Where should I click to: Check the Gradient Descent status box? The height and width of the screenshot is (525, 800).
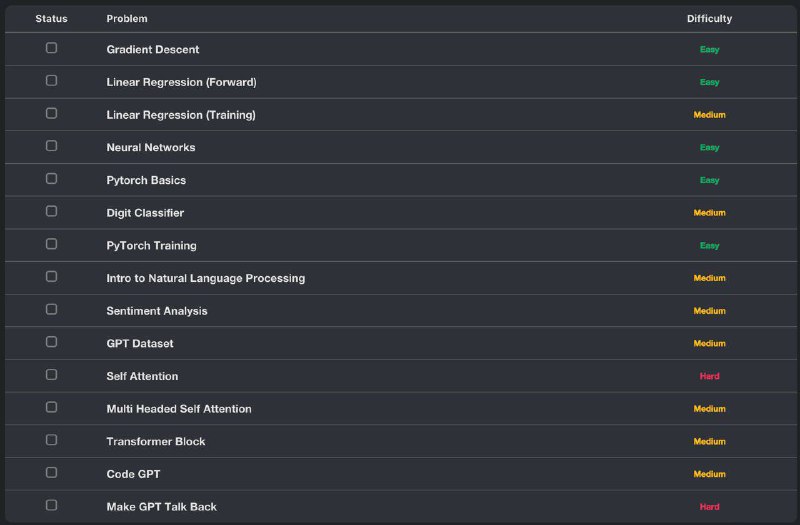(x=51, y=48)
